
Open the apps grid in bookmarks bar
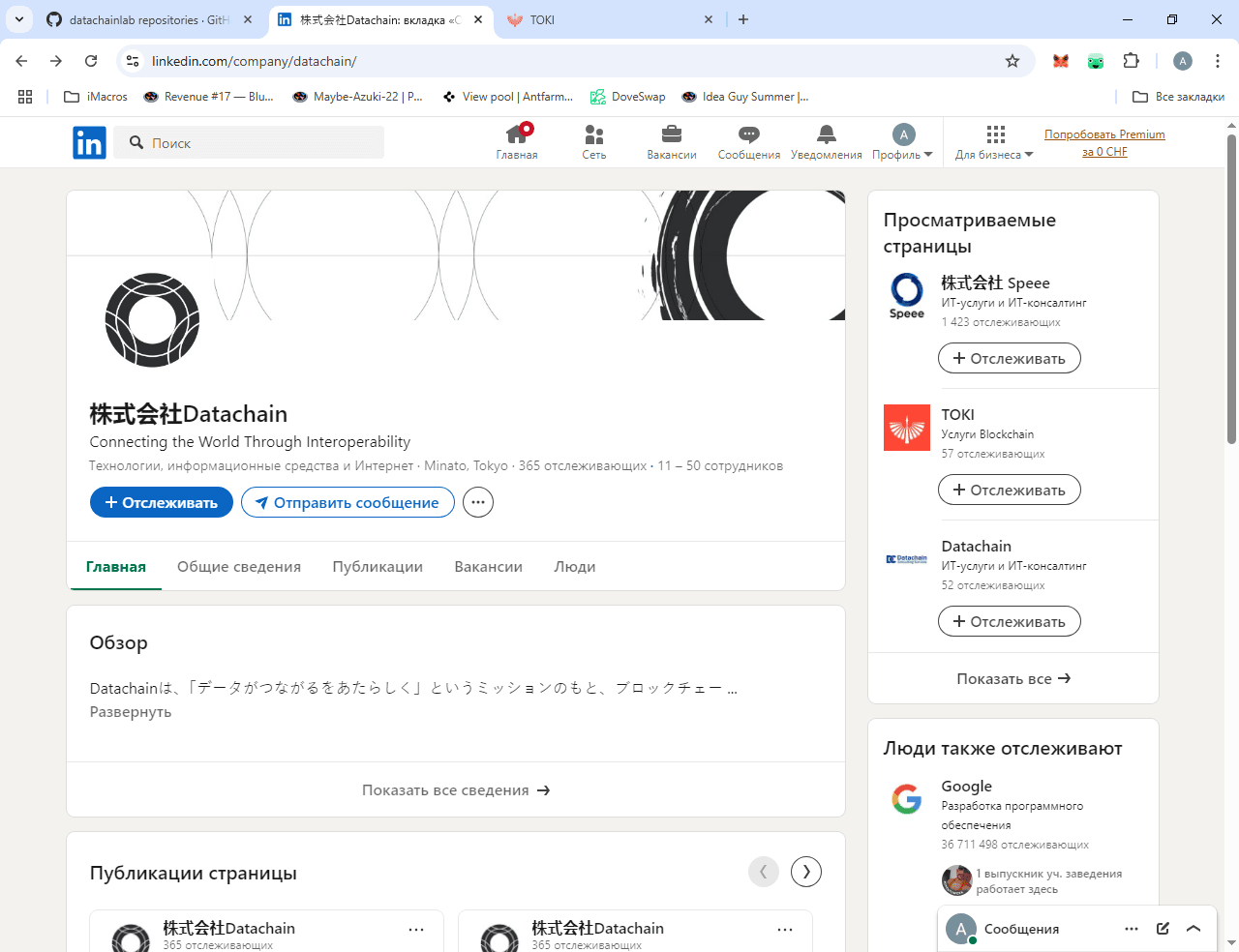point(25,97)
